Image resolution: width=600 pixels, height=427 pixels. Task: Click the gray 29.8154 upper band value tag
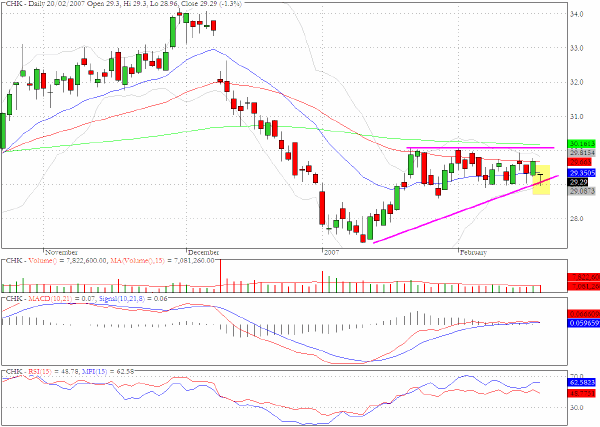click(582, 153)
